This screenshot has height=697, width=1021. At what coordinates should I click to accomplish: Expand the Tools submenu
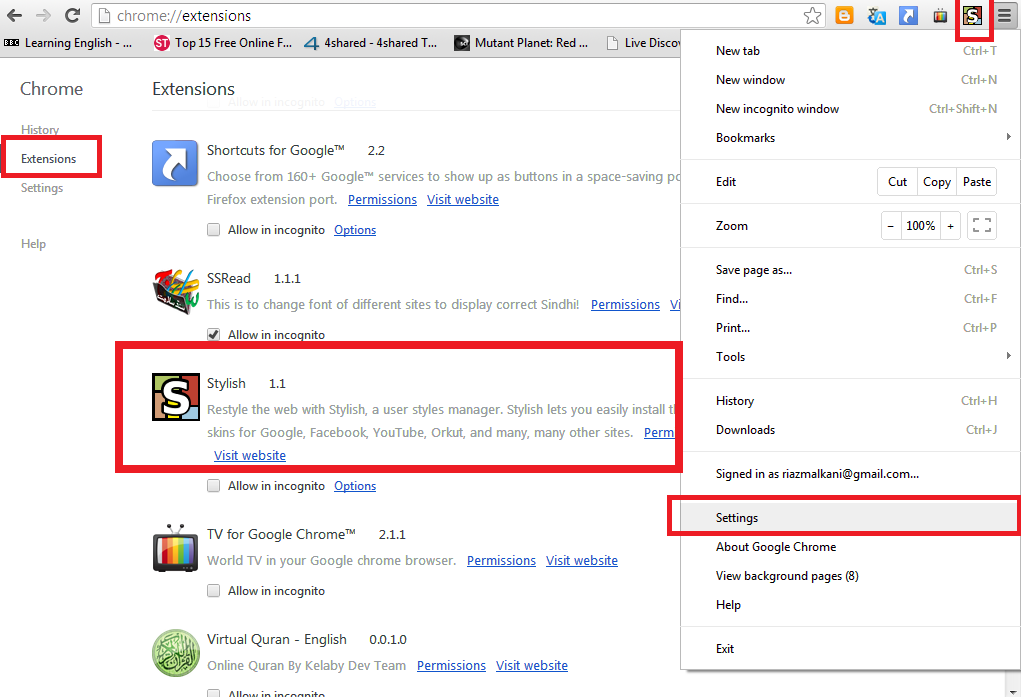850,356
